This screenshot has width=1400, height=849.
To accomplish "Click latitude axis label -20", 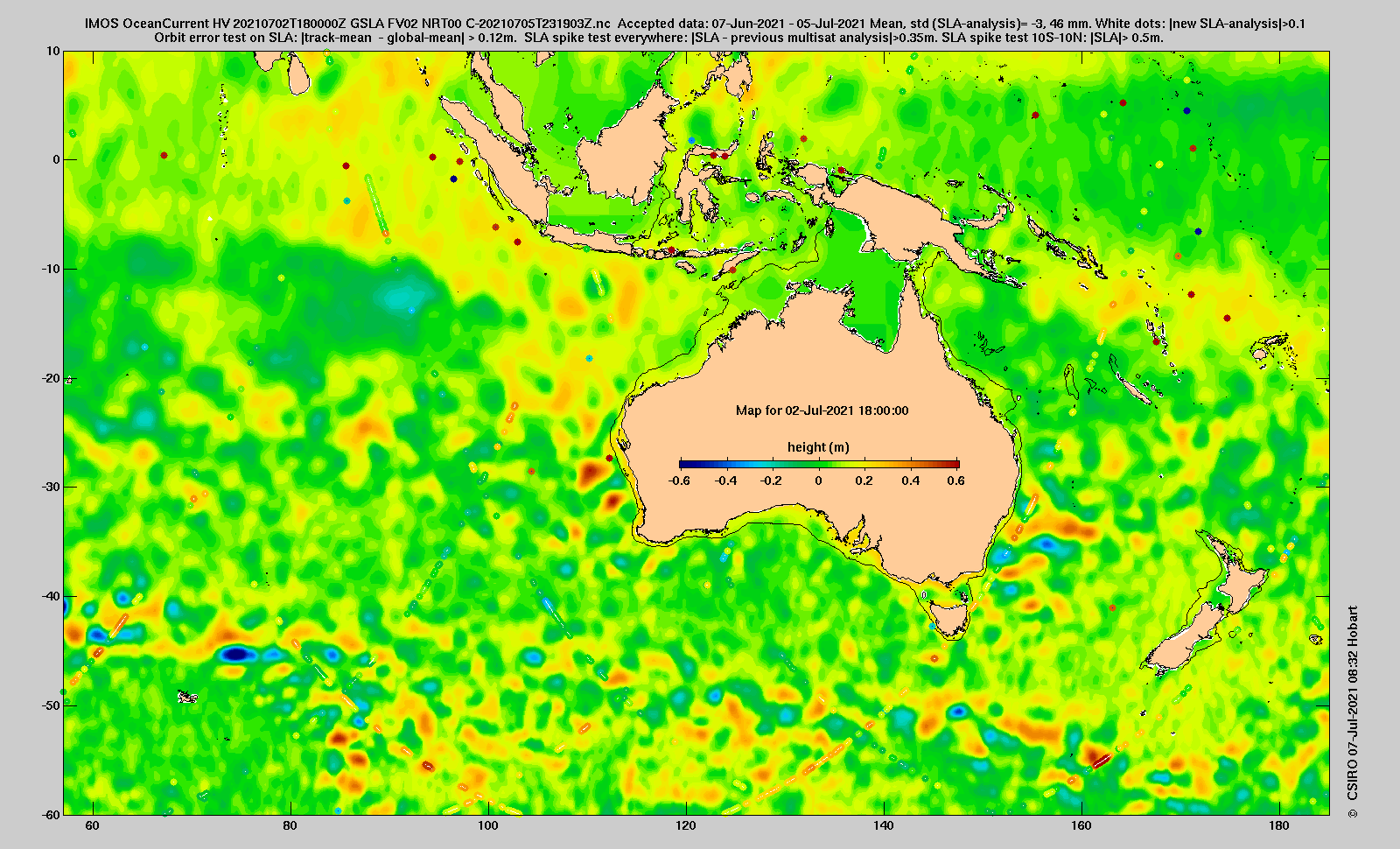I will tap(50, 378).
